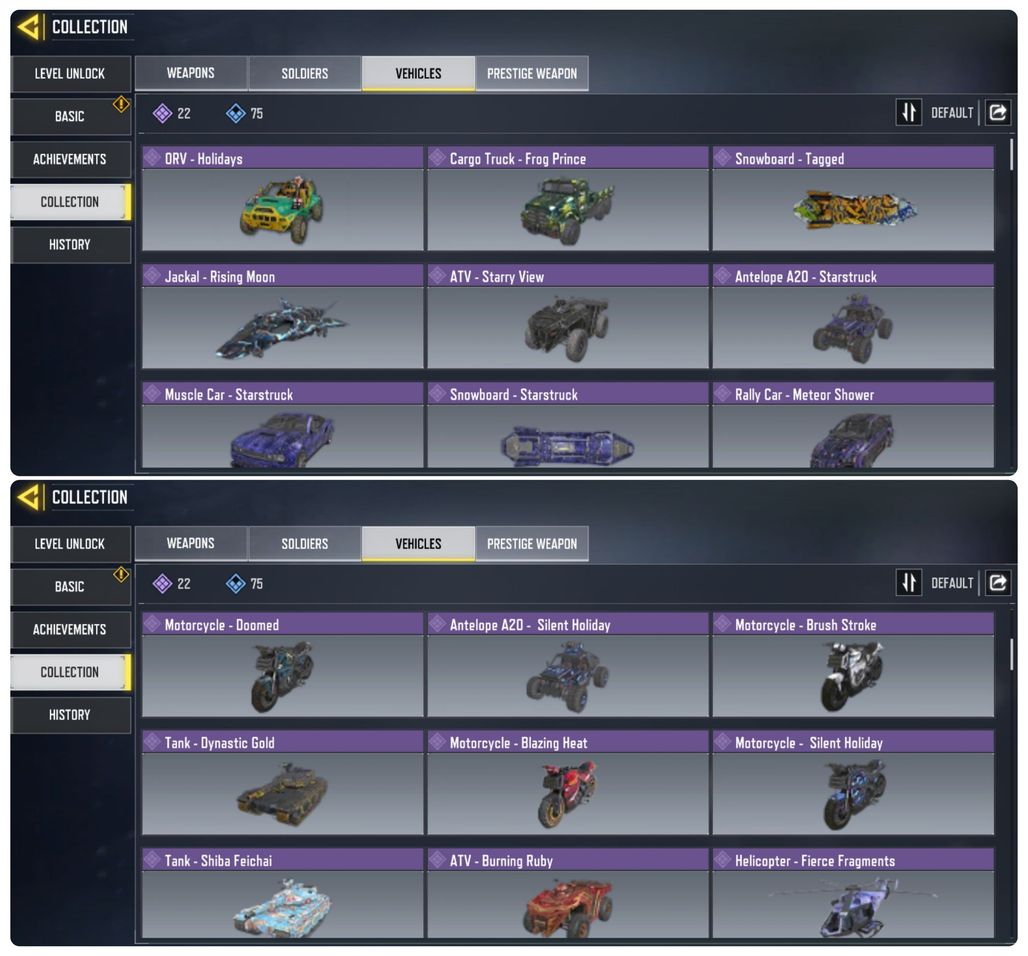Open Level Unlock in the upper sidebar
1028x956 pixels.
70,73
